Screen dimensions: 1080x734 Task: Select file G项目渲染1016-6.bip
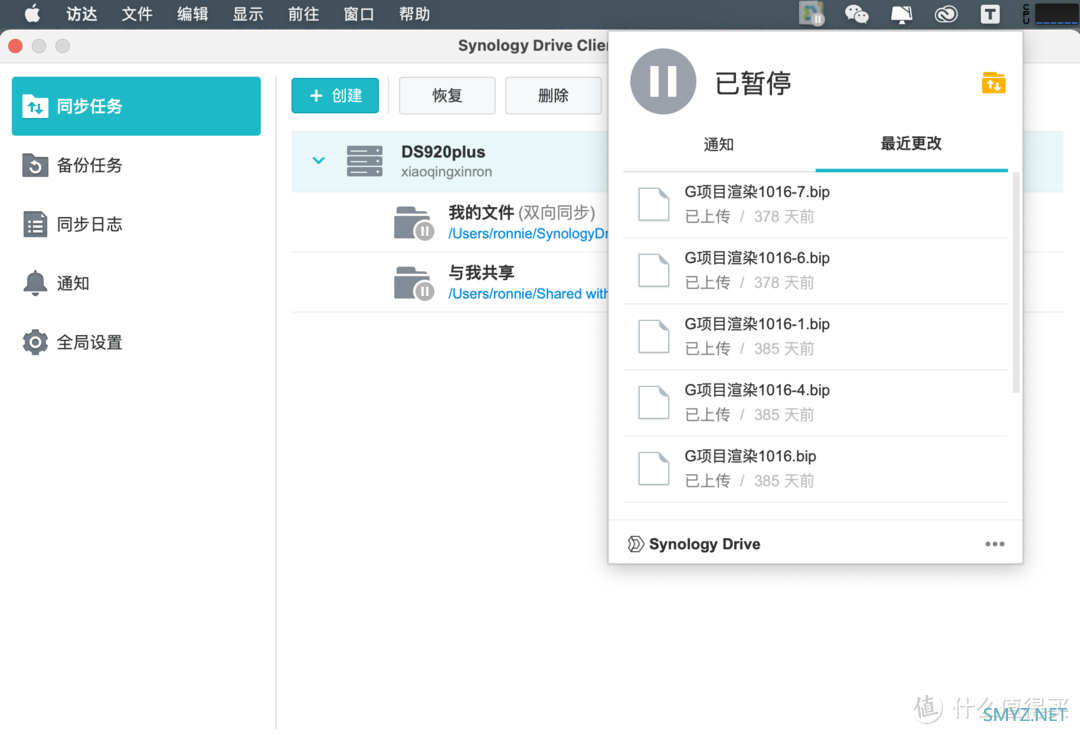816,271
